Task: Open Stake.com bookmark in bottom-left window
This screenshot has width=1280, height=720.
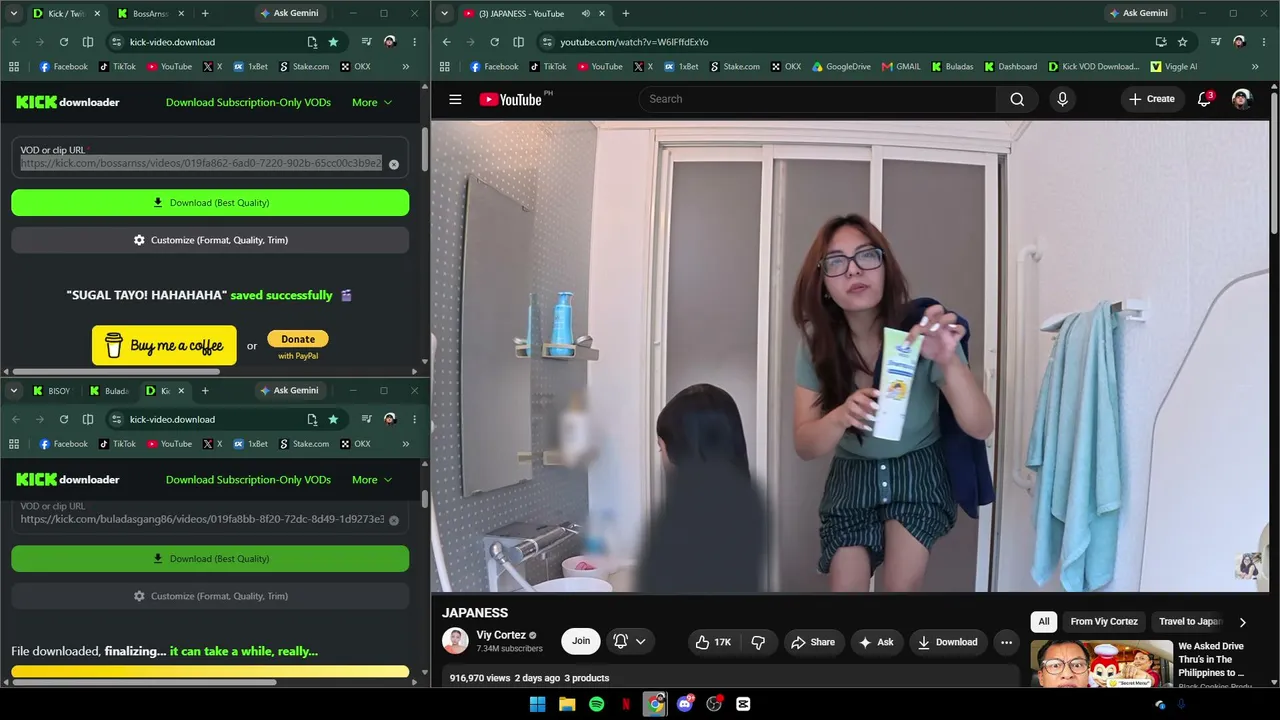Action: pyautogui.click(x=304, y=444)
